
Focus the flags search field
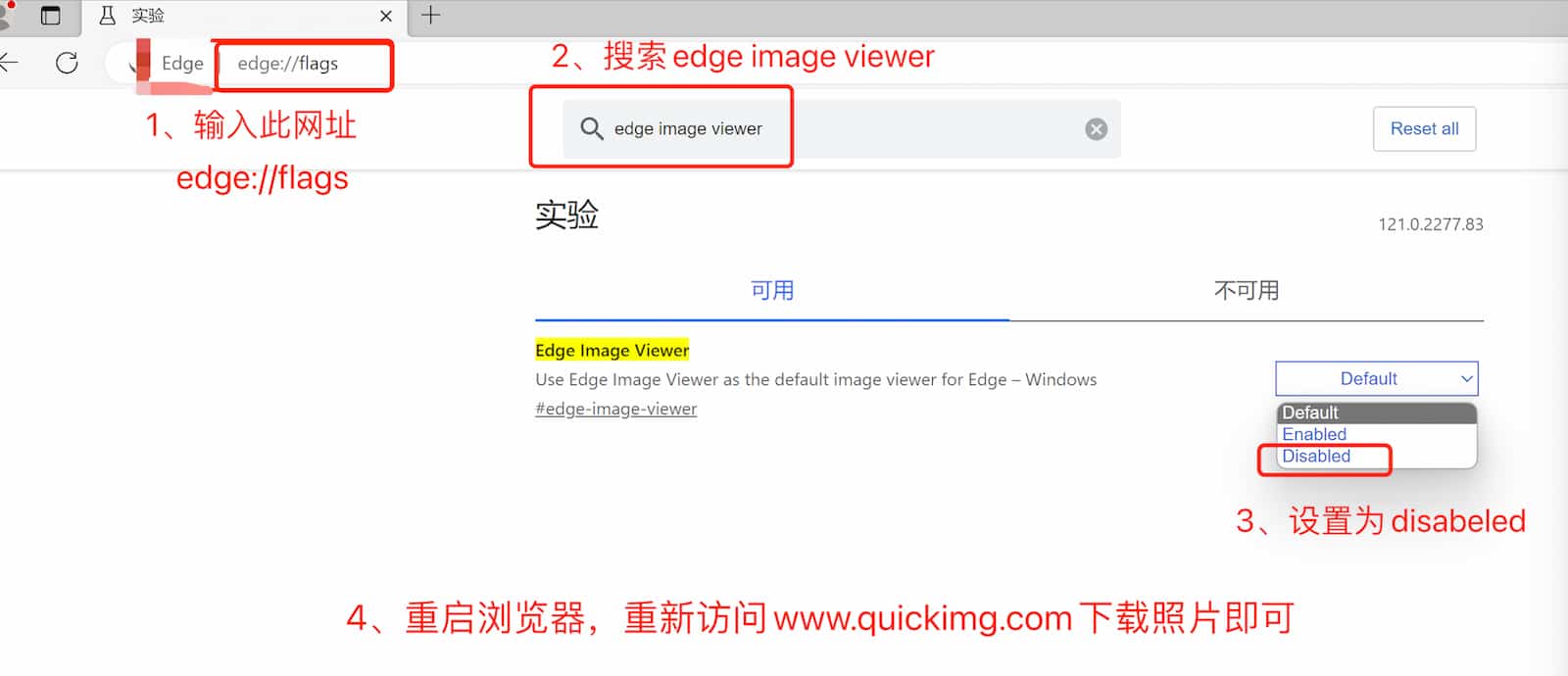(x=842, y=129)
